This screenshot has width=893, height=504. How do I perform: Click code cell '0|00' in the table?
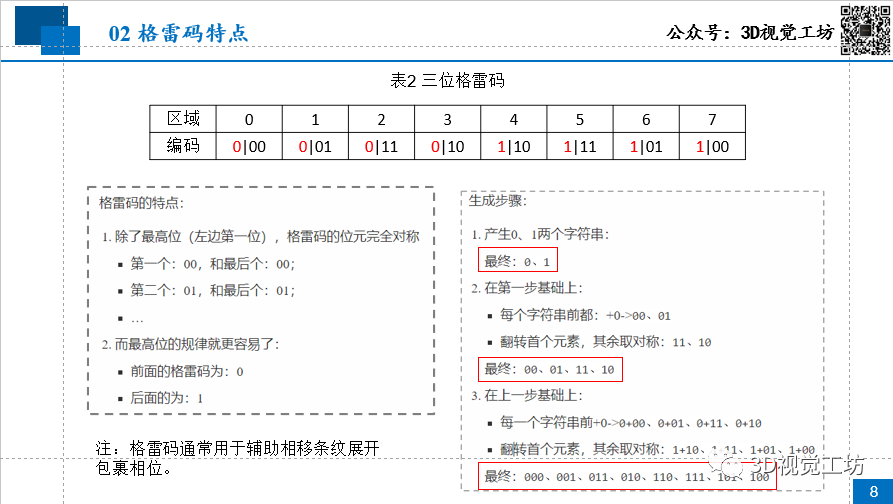249,146
